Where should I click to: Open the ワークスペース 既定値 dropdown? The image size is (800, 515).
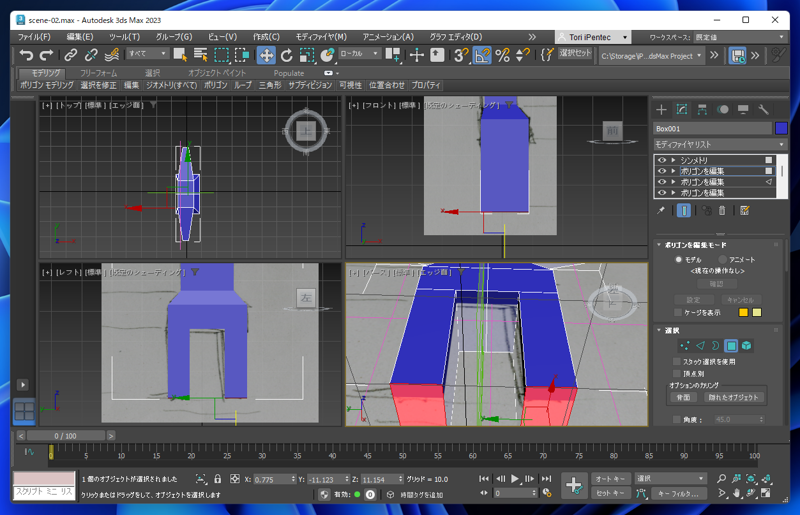coord(739,37)
